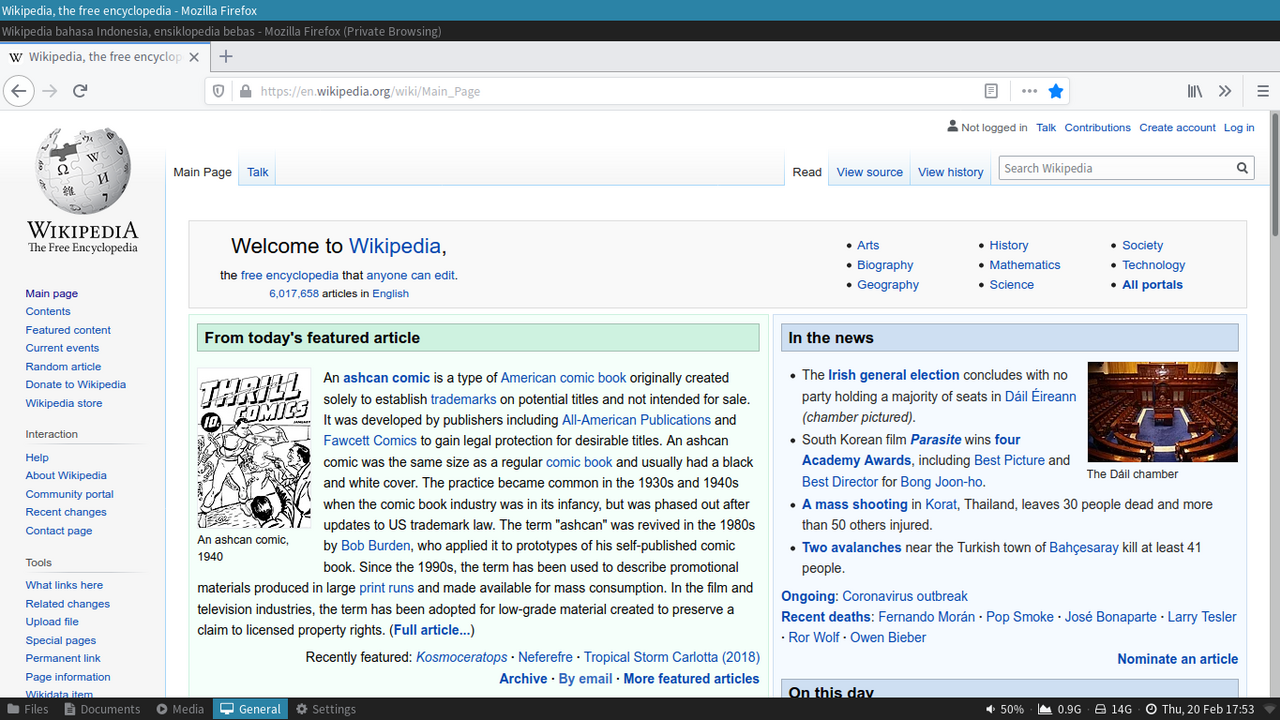Open Firefox hamburger menu
This screenshot has height=720, width=1280.
coord(1263,91)
